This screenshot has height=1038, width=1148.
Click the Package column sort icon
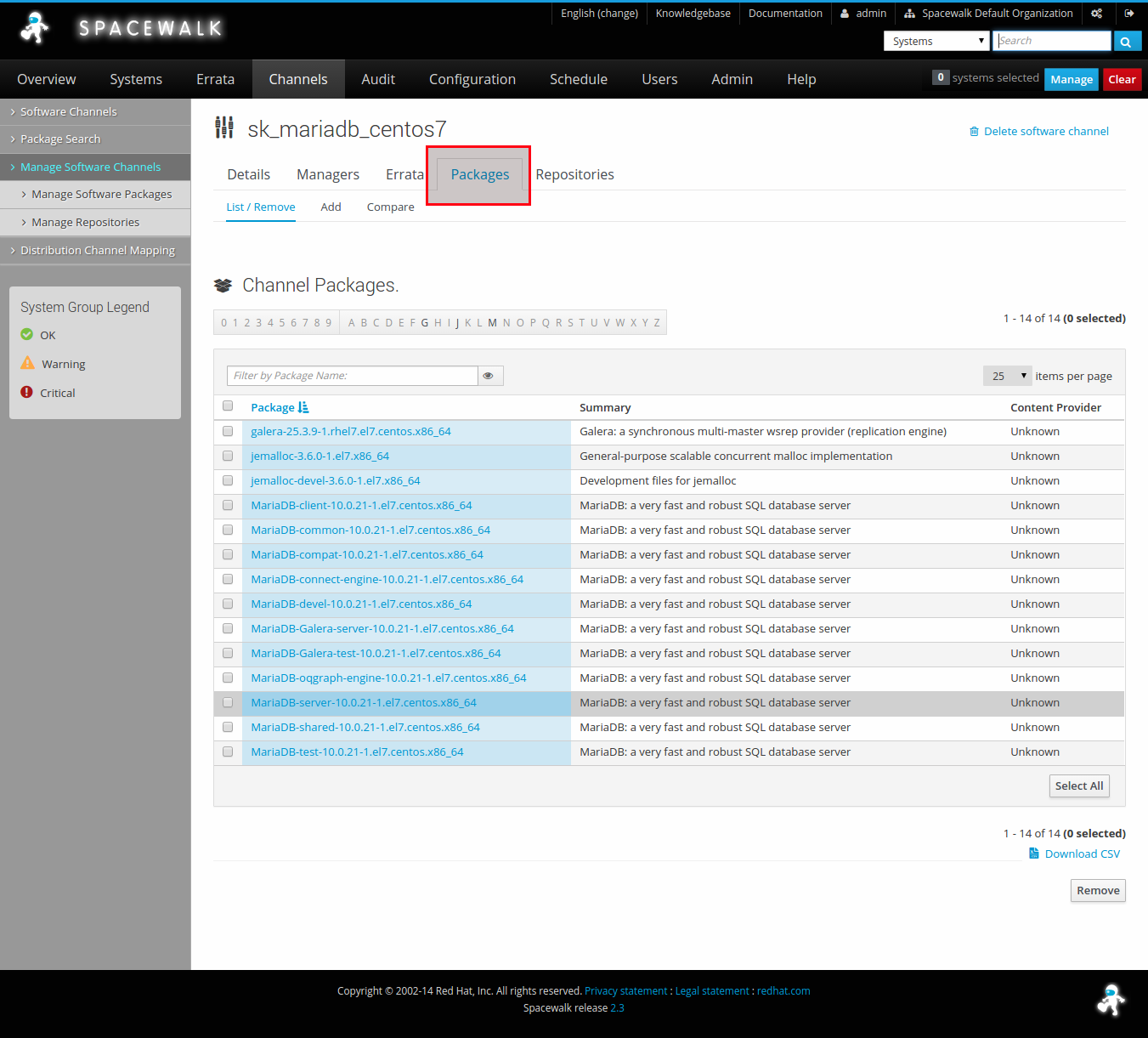click(303, 407)
